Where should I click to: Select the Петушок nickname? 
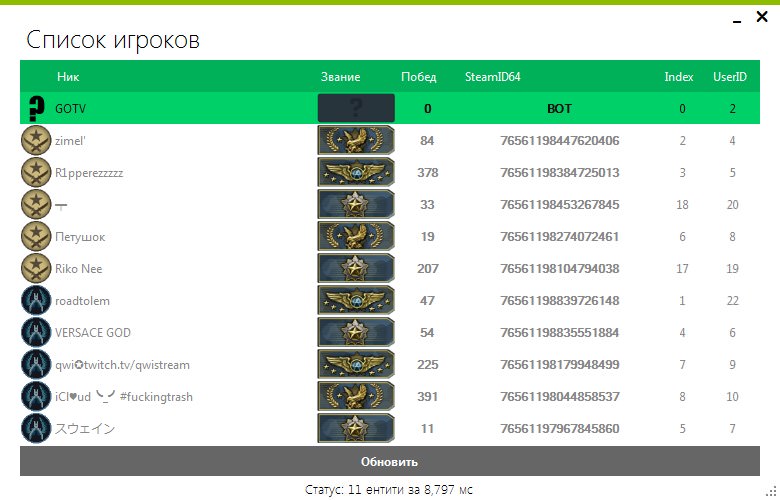(80, 237)
